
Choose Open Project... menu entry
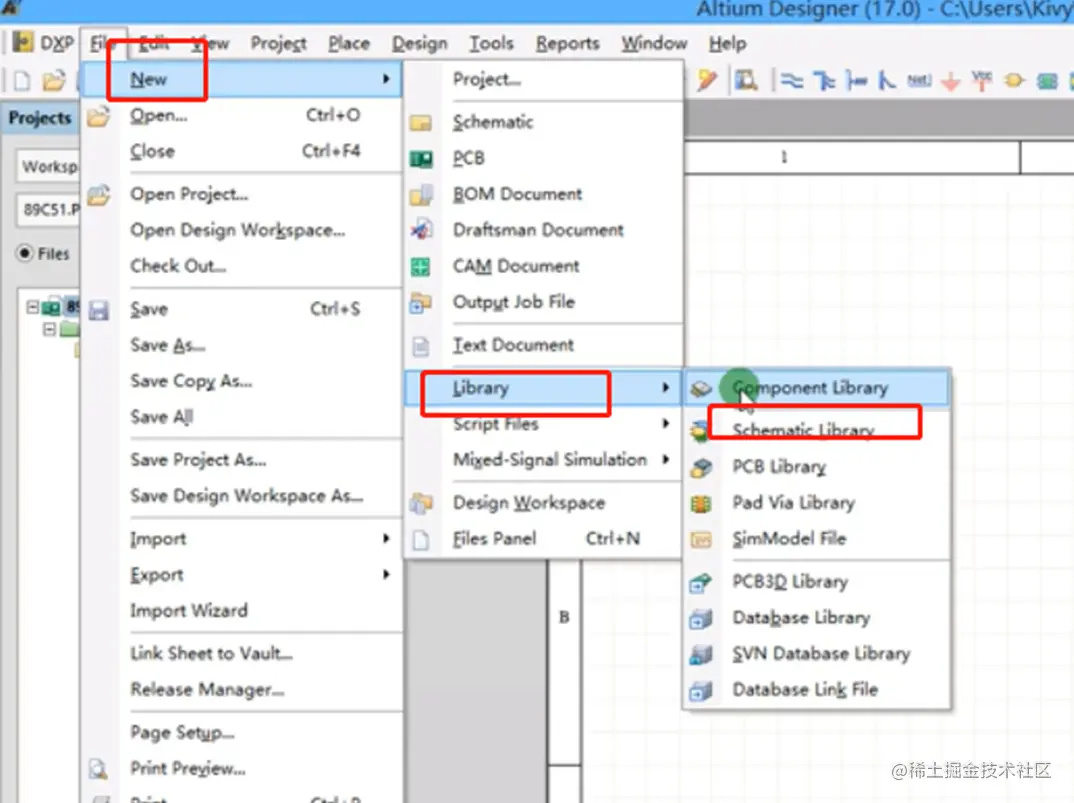click(241, 194)
